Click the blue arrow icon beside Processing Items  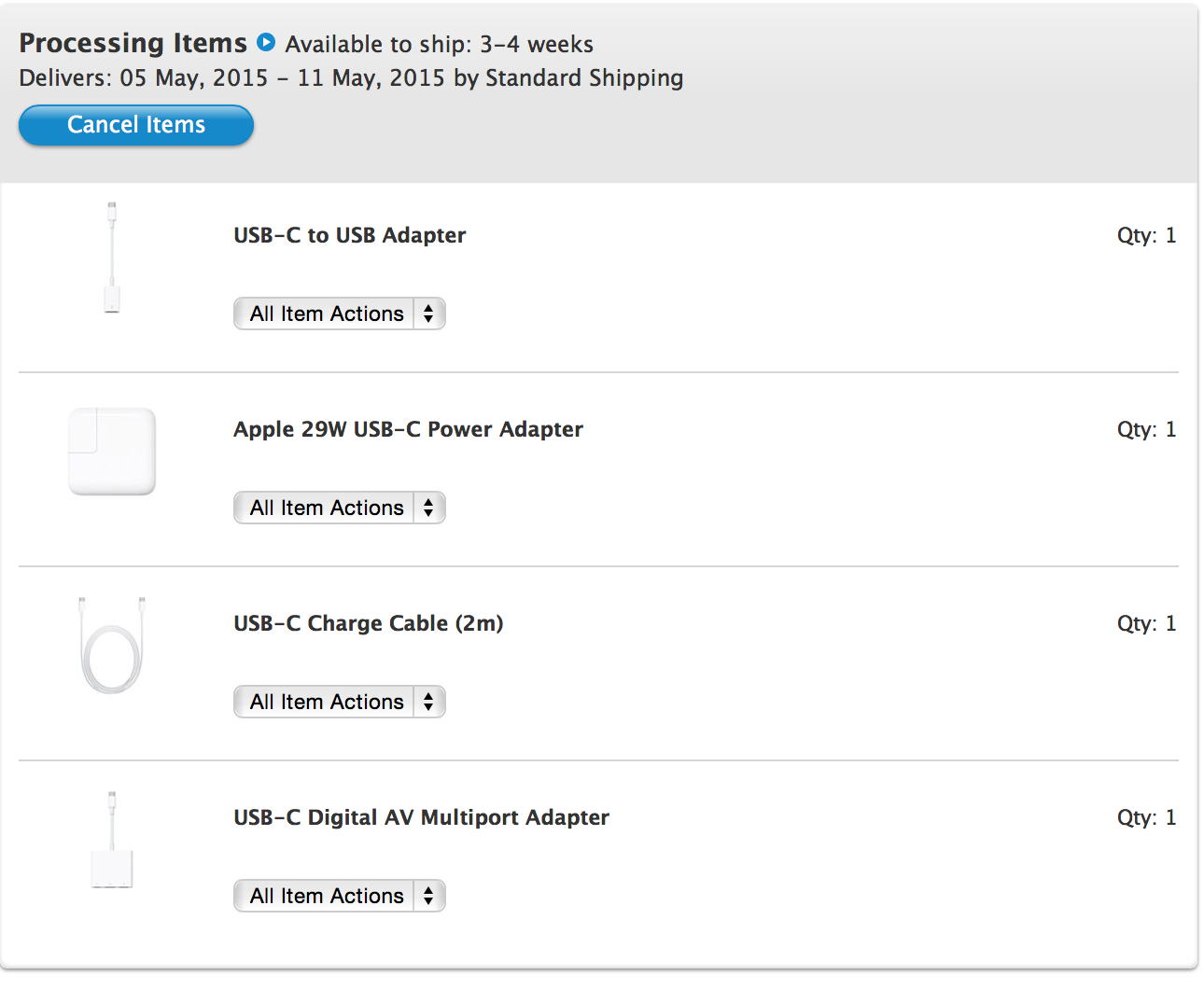[x=266, y=42]
